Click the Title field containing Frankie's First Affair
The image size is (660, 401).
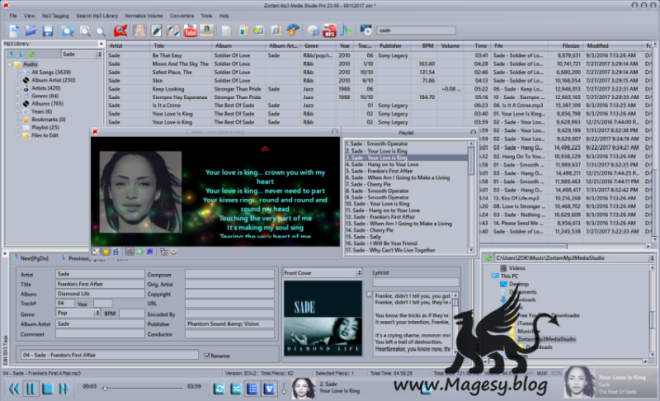click(x=100, y=284)
